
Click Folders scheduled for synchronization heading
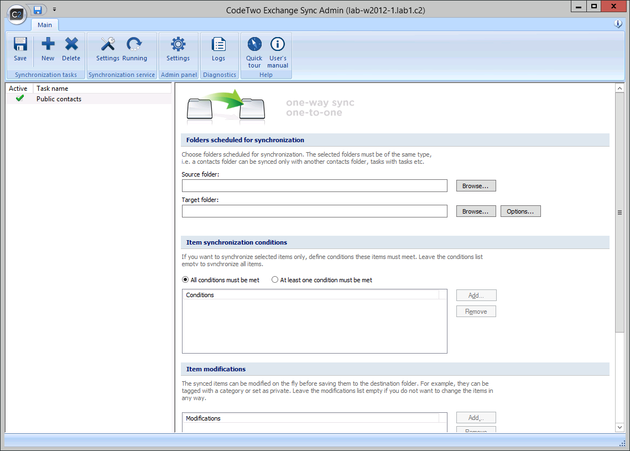(245, 140)
